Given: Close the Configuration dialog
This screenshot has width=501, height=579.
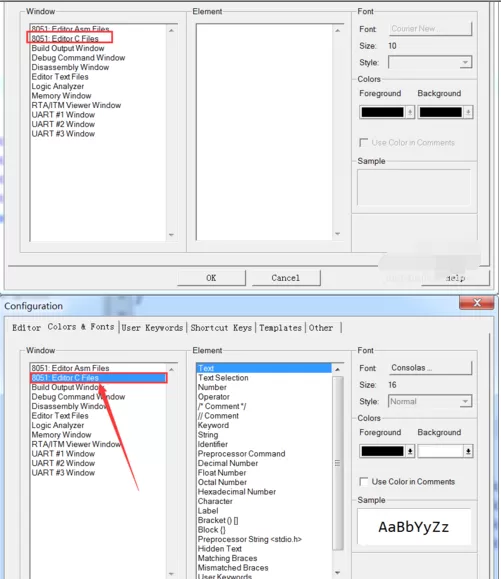Looking at the screenshot, I should click(477, 303).
